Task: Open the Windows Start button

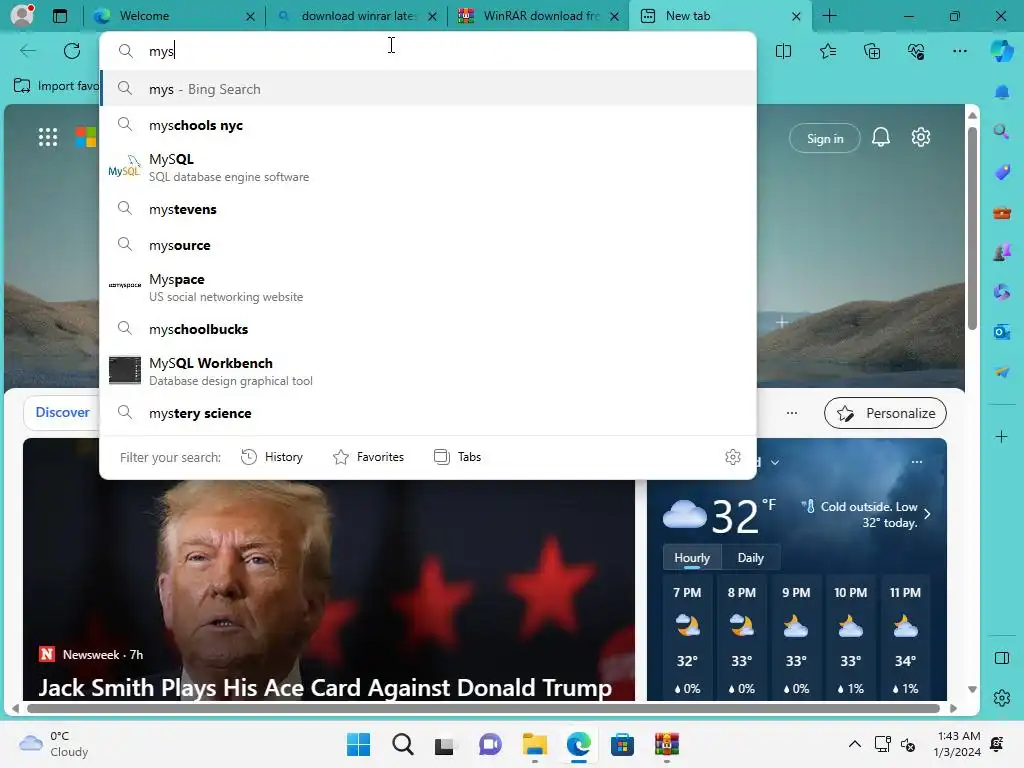Action: pyautogui.click(x=358, y=744)
